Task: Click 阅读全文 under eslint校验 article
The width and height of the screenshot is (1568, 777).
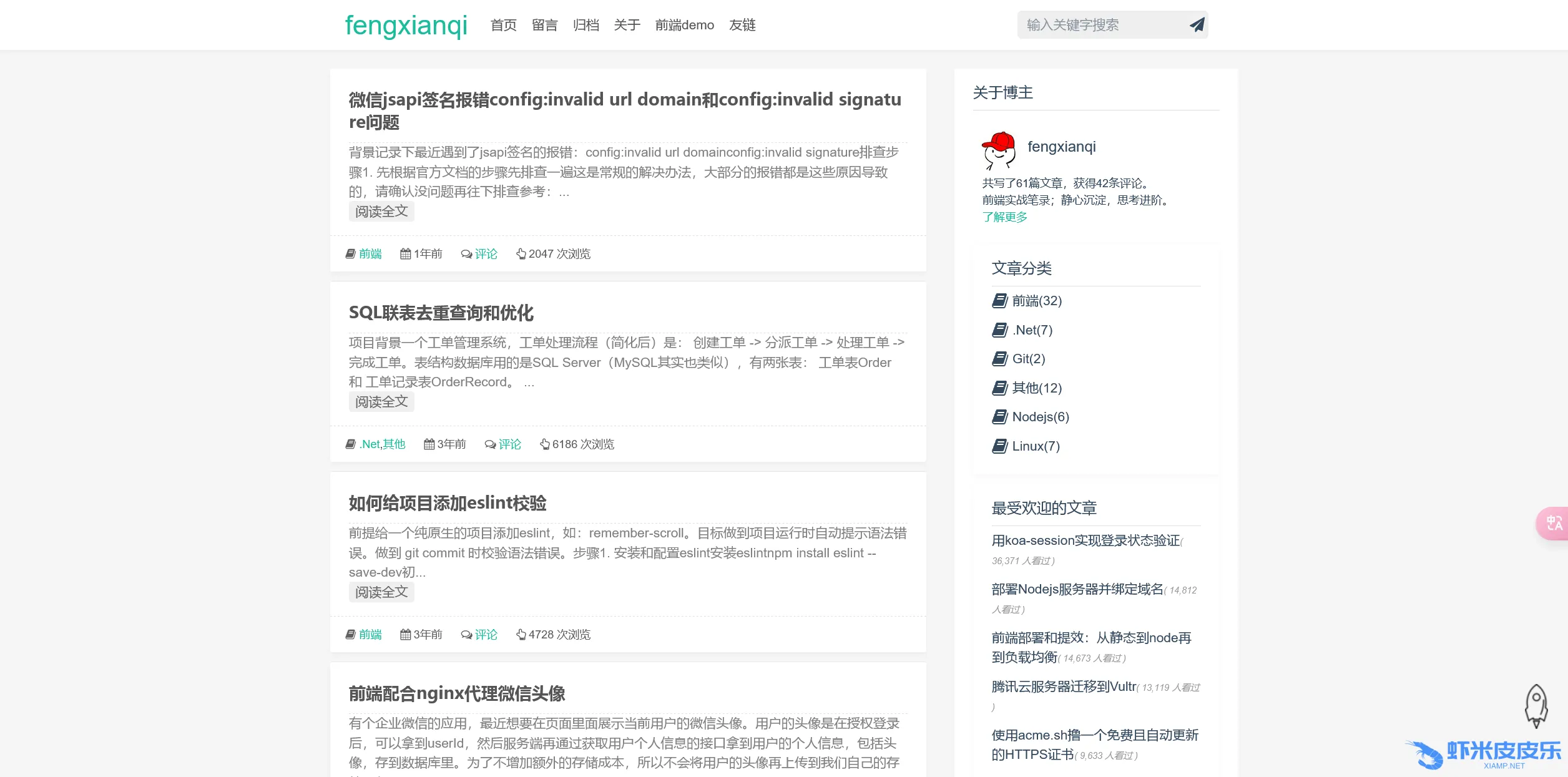Action: click(x=381, y=592)
